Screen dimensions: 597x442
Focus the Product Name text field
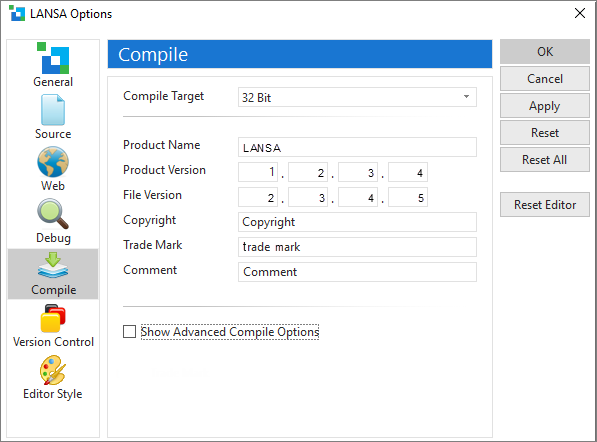coord(357,147)
